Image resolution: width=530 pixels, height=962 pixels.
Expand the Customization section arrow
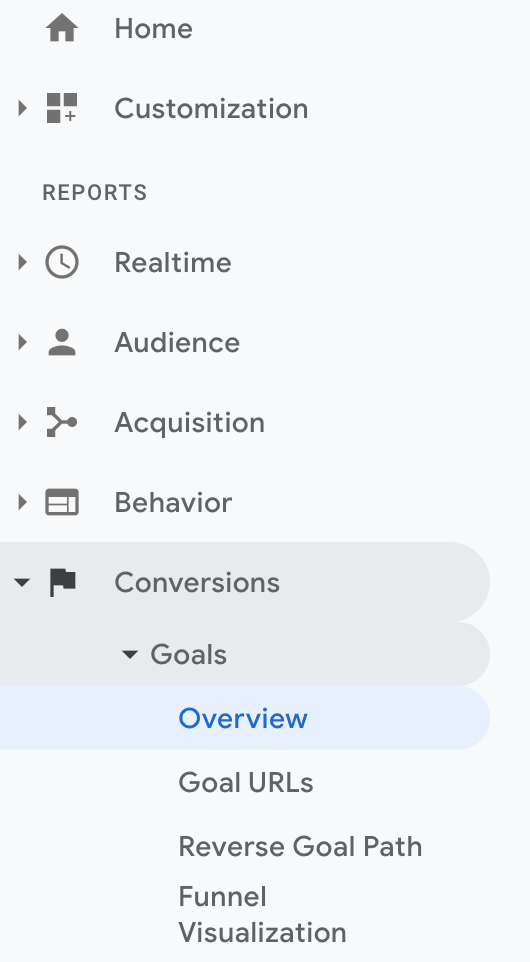click(x=23, y=109)
